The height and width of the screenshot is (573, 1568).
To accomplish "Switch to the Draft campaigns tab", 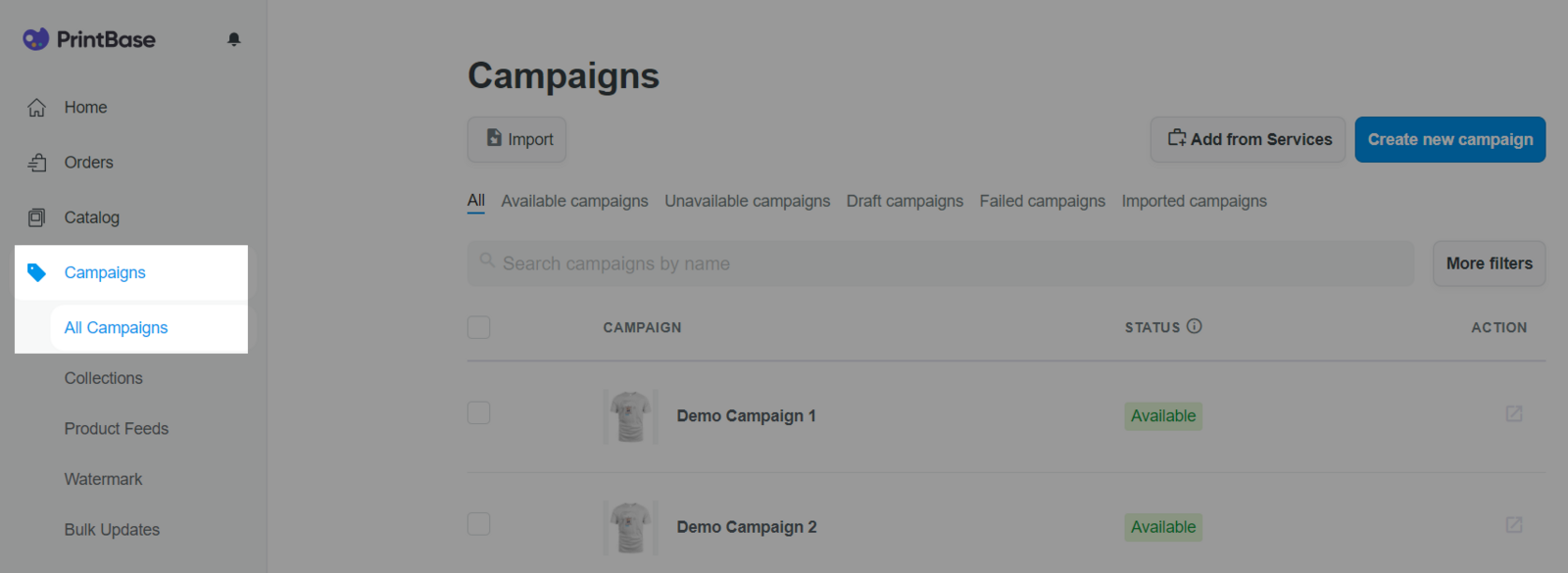I will (x=905, y=201).
